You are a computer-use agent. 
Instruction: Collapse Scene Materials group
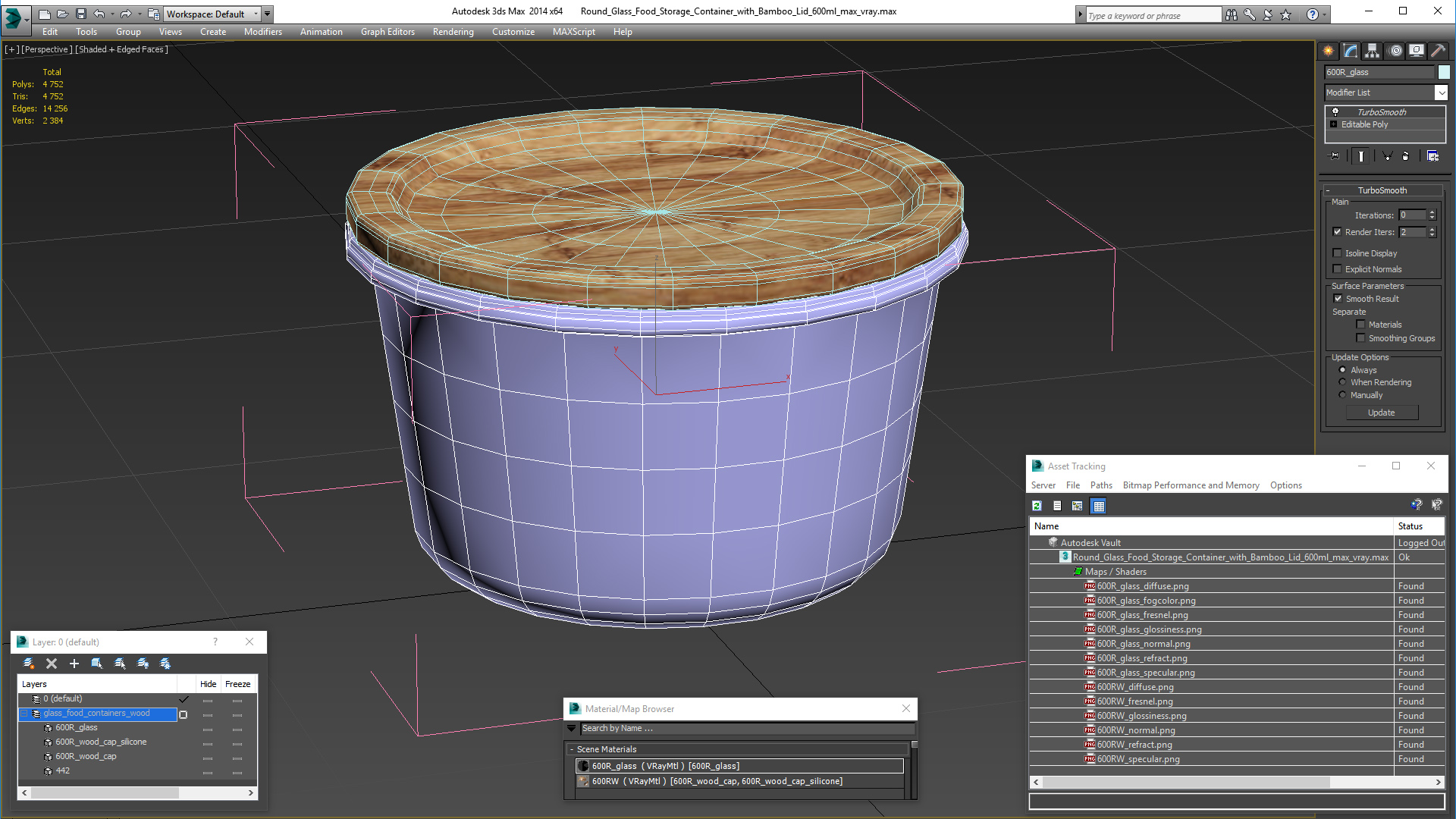coord(572,749)
